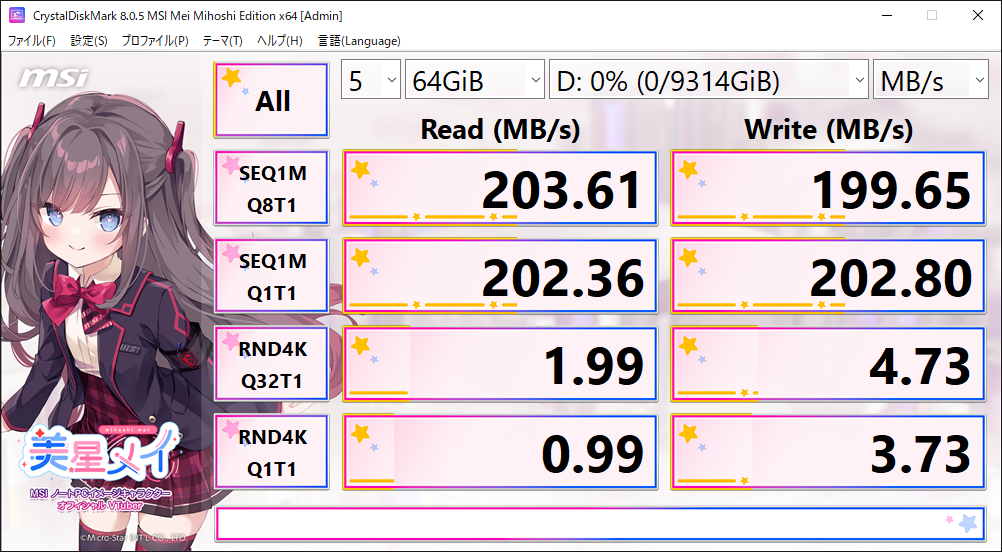1002x552 pixels.
Task: Open the drive selector showing D: 0%
Action: 709,79
